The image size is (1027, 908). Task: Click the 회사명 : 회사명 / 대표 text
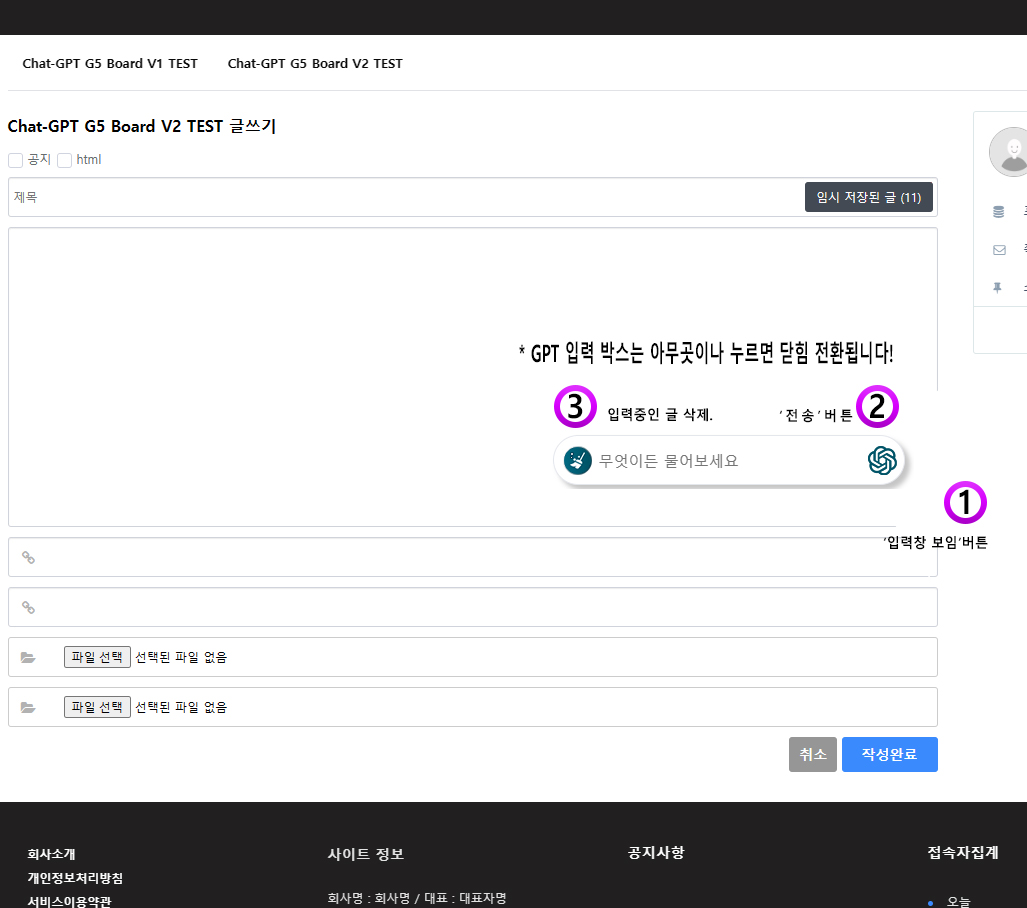(x=417, y=898)
